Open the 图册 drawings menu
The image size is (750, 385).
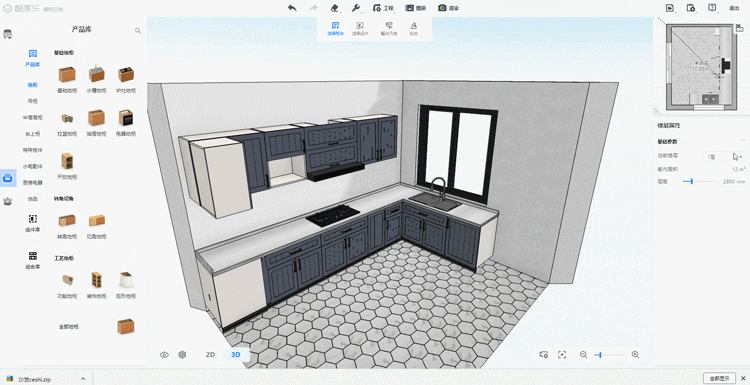pos(416,8)
